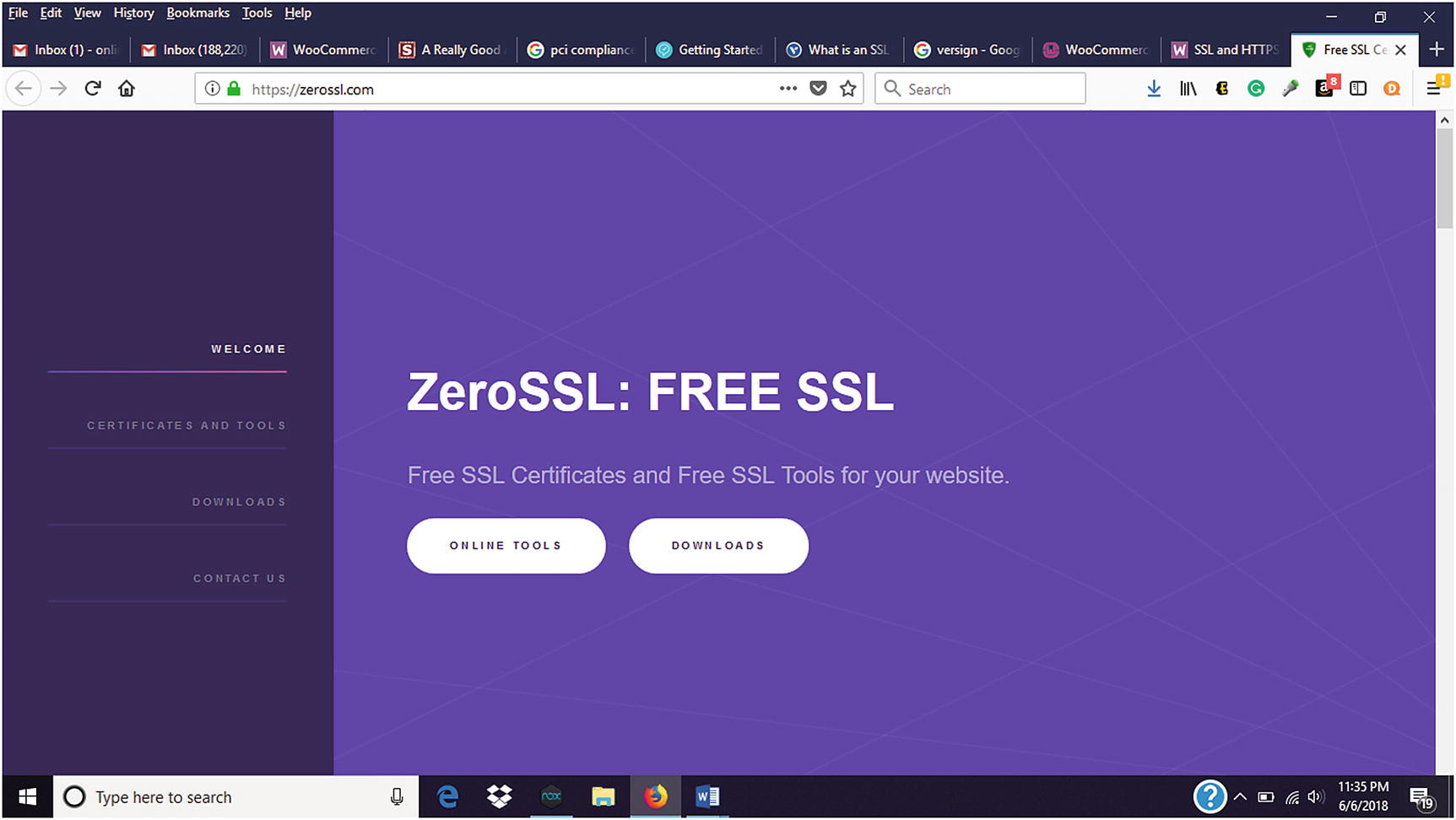Click the Grammarly extension icon
Screen dimensions: 1456x820
coord(1256,89)
